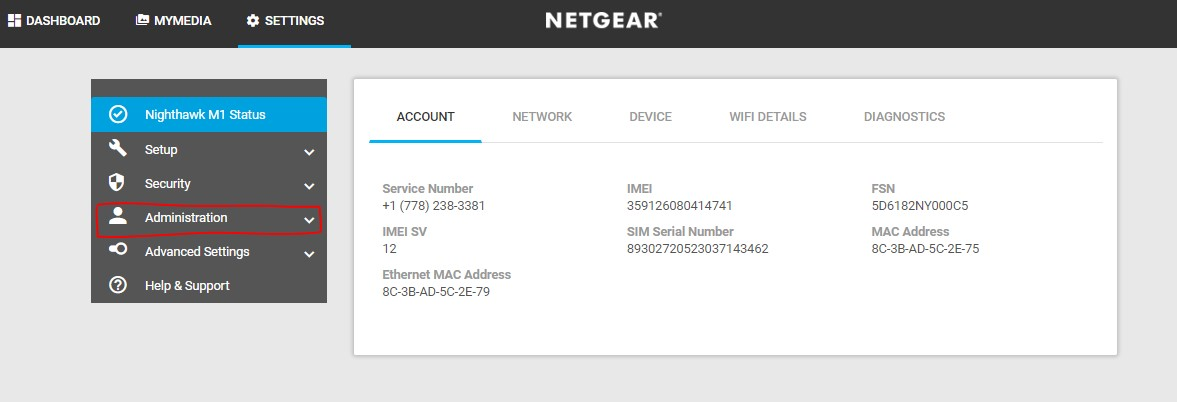Screen dimensions: 1177x402
Task: Select the MAC address 8C-3B-AD-5C-2E-75
Action: tap(925, 248)
